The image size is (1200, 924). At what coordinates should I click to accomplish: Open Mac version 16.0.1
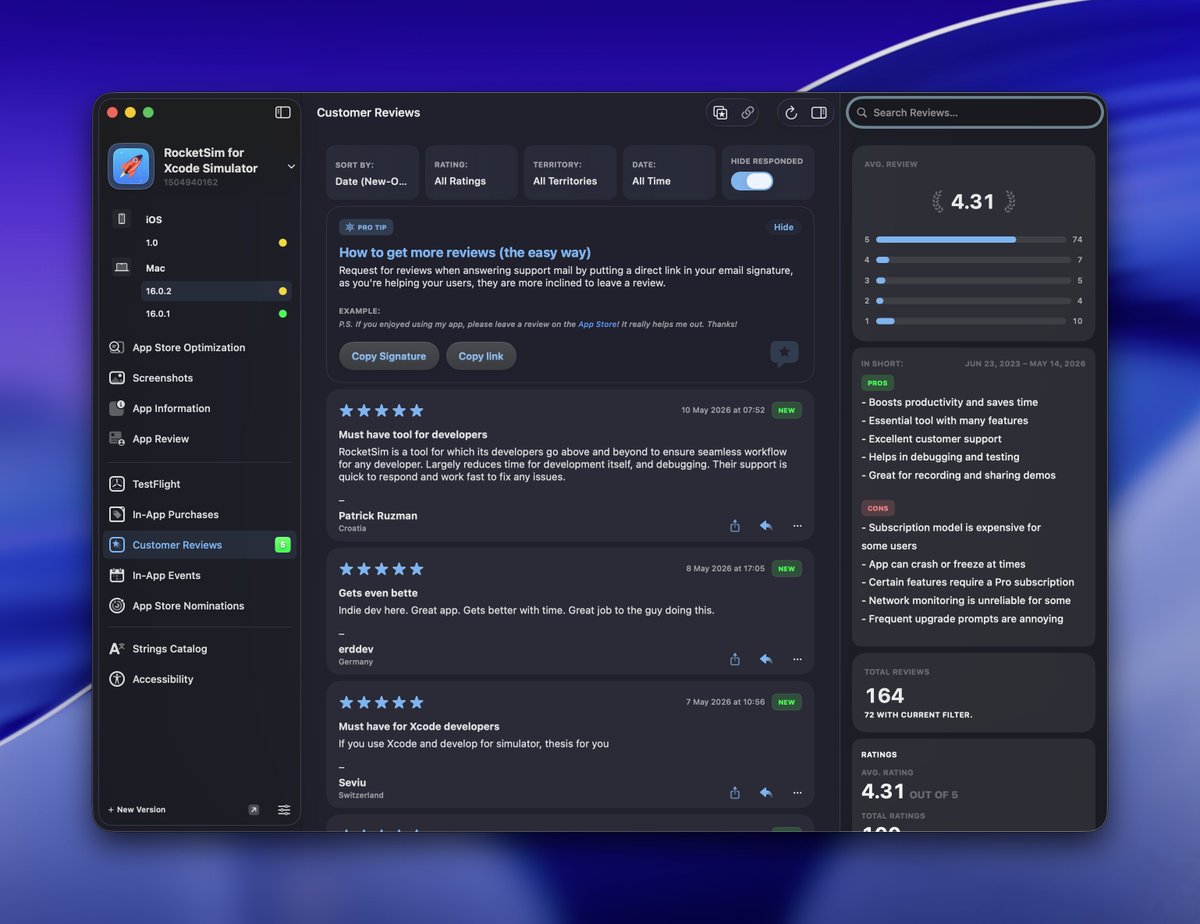point(216,314)
